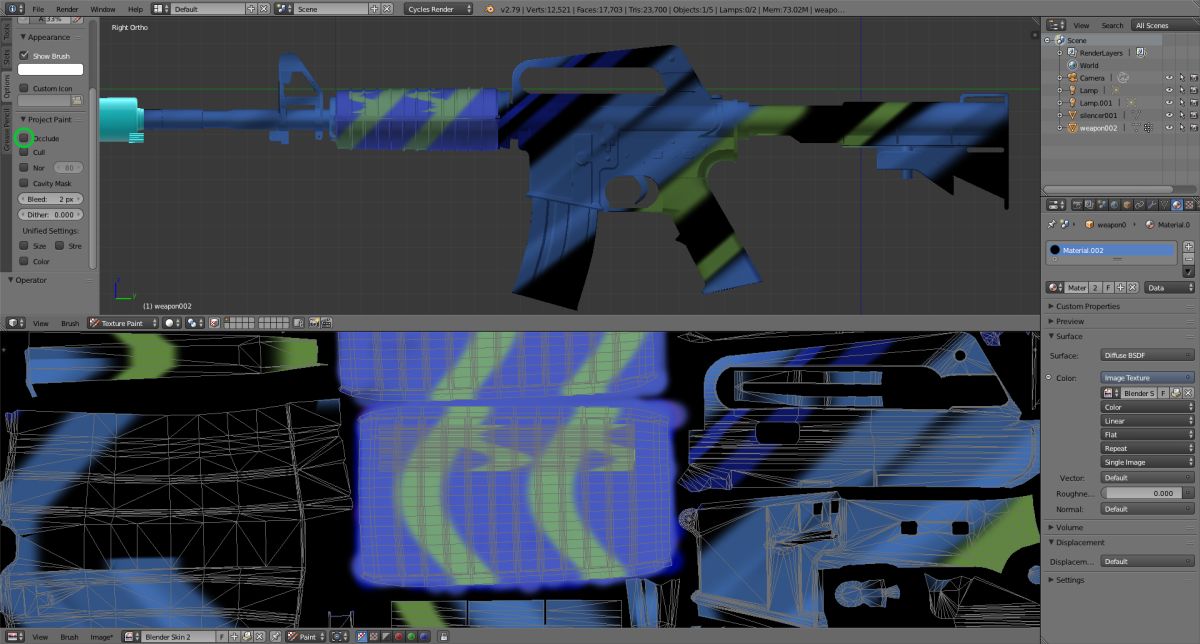Open the Help menu
This screenshot has height=644, width=1200.
pyautogui.click(x=135, y=8)
